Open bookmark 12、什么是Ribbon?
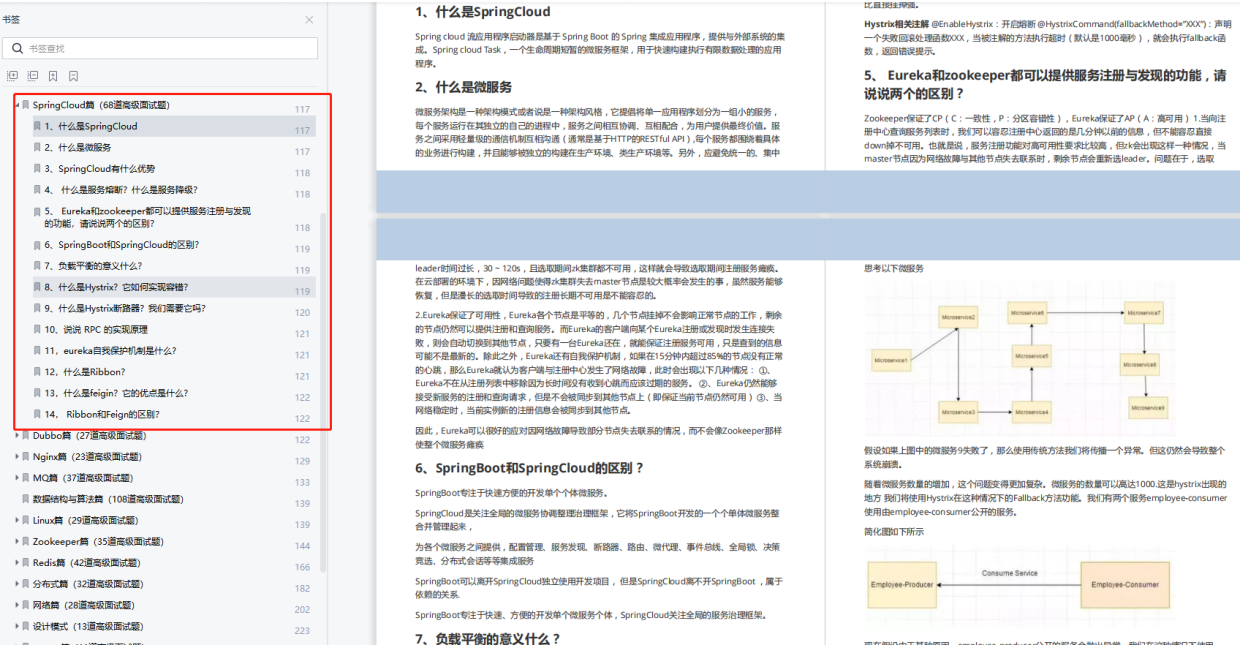 coord(84,372)
